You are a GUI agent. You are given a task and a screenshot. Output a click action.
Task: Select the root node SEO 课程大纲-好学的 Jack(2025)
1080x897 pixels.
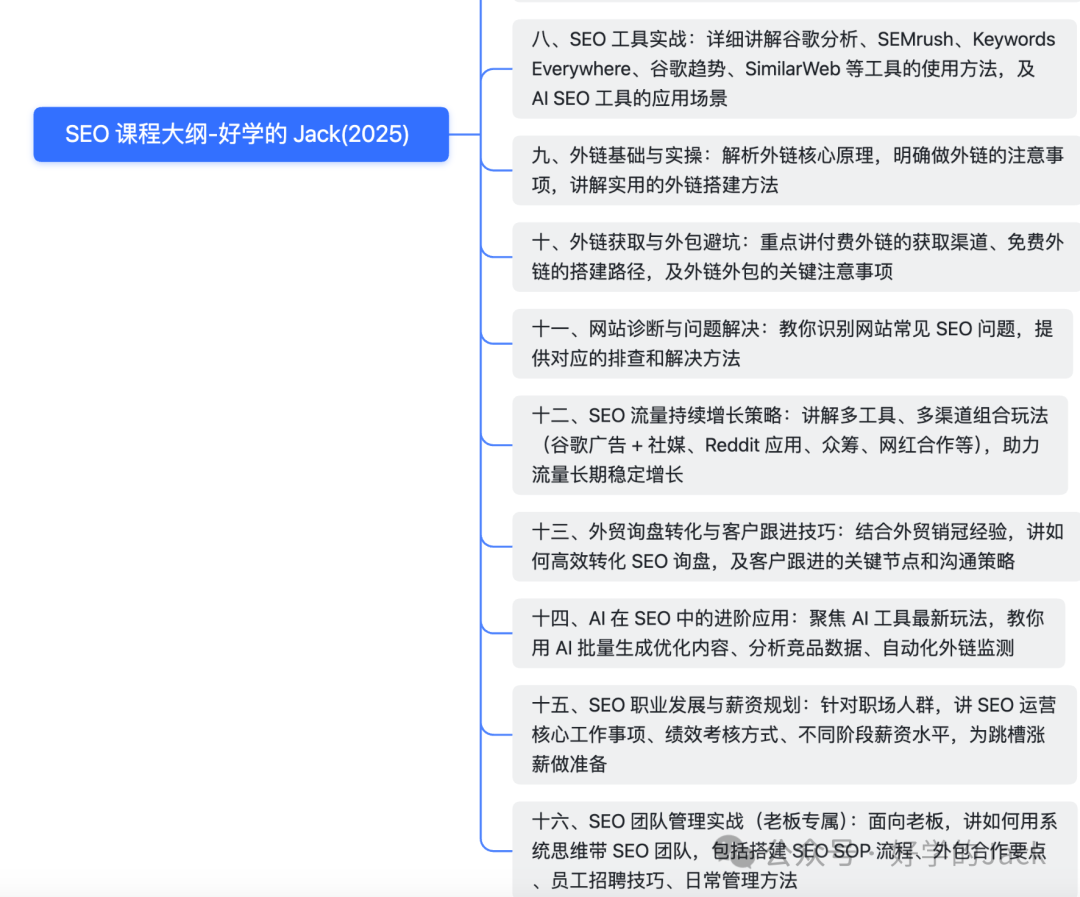tap(240, 134)
